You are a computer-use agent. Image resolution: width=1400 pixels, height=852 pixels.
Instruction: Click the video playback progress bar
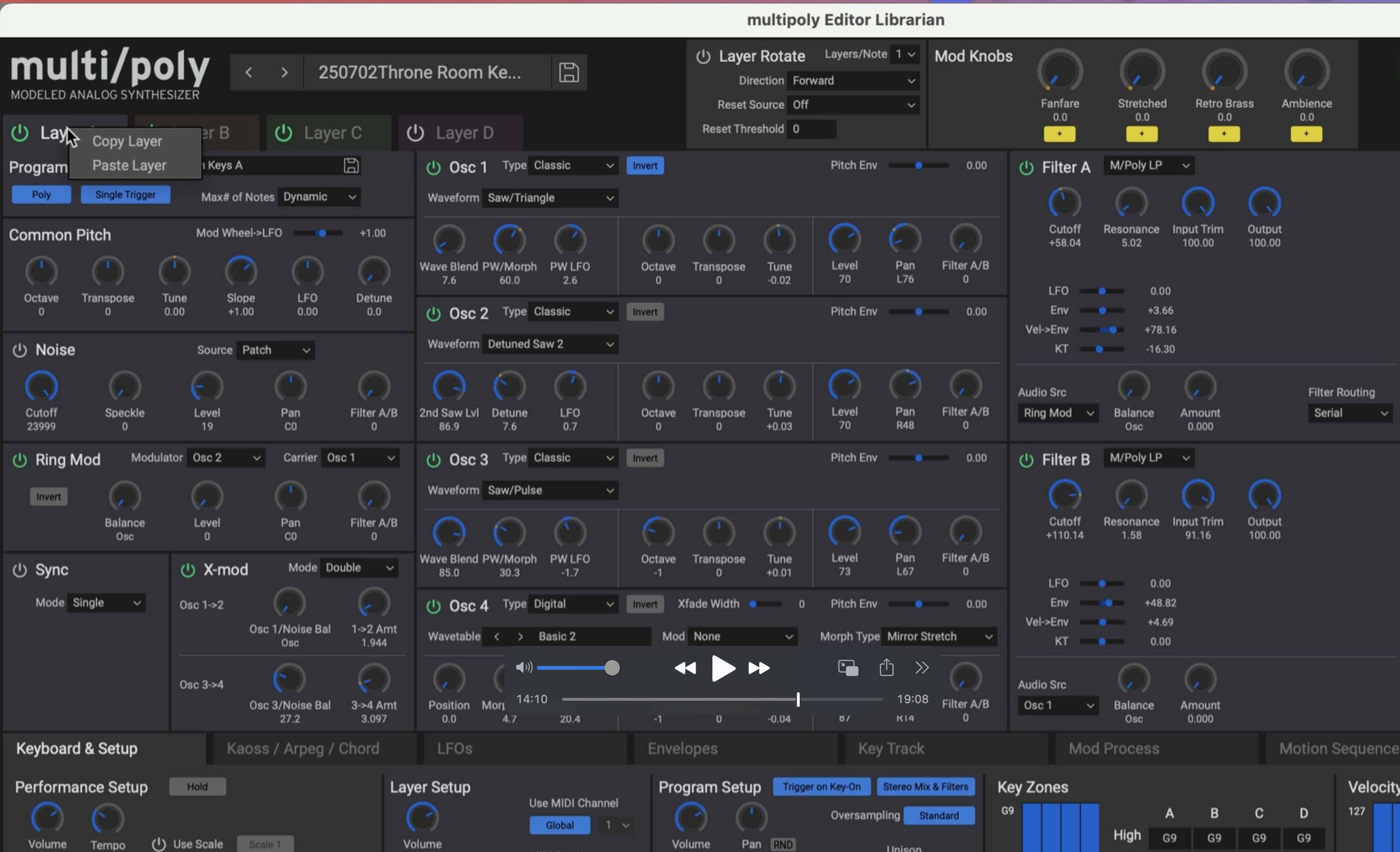tap(721, 700)
